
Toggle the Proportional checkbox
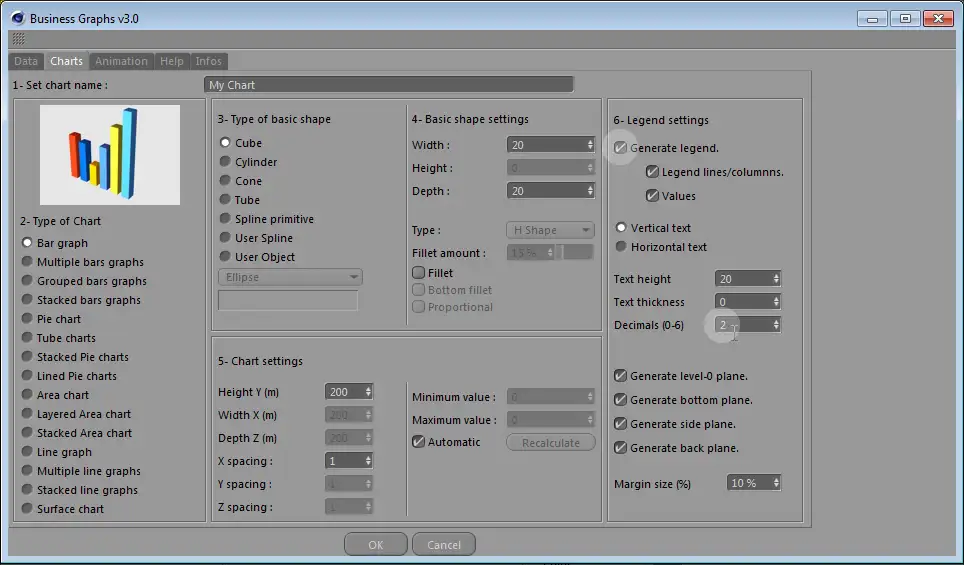(x=419, y=307)
